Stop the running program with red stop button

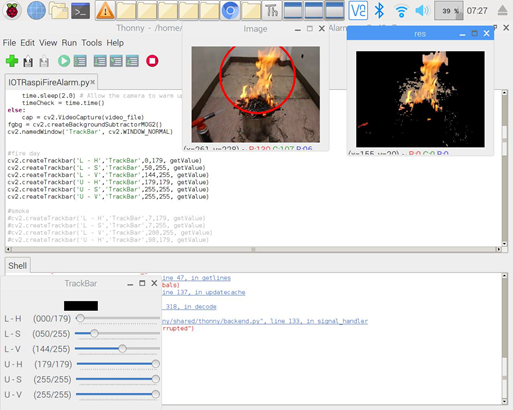pyautogui.click(x=152, y=61)
